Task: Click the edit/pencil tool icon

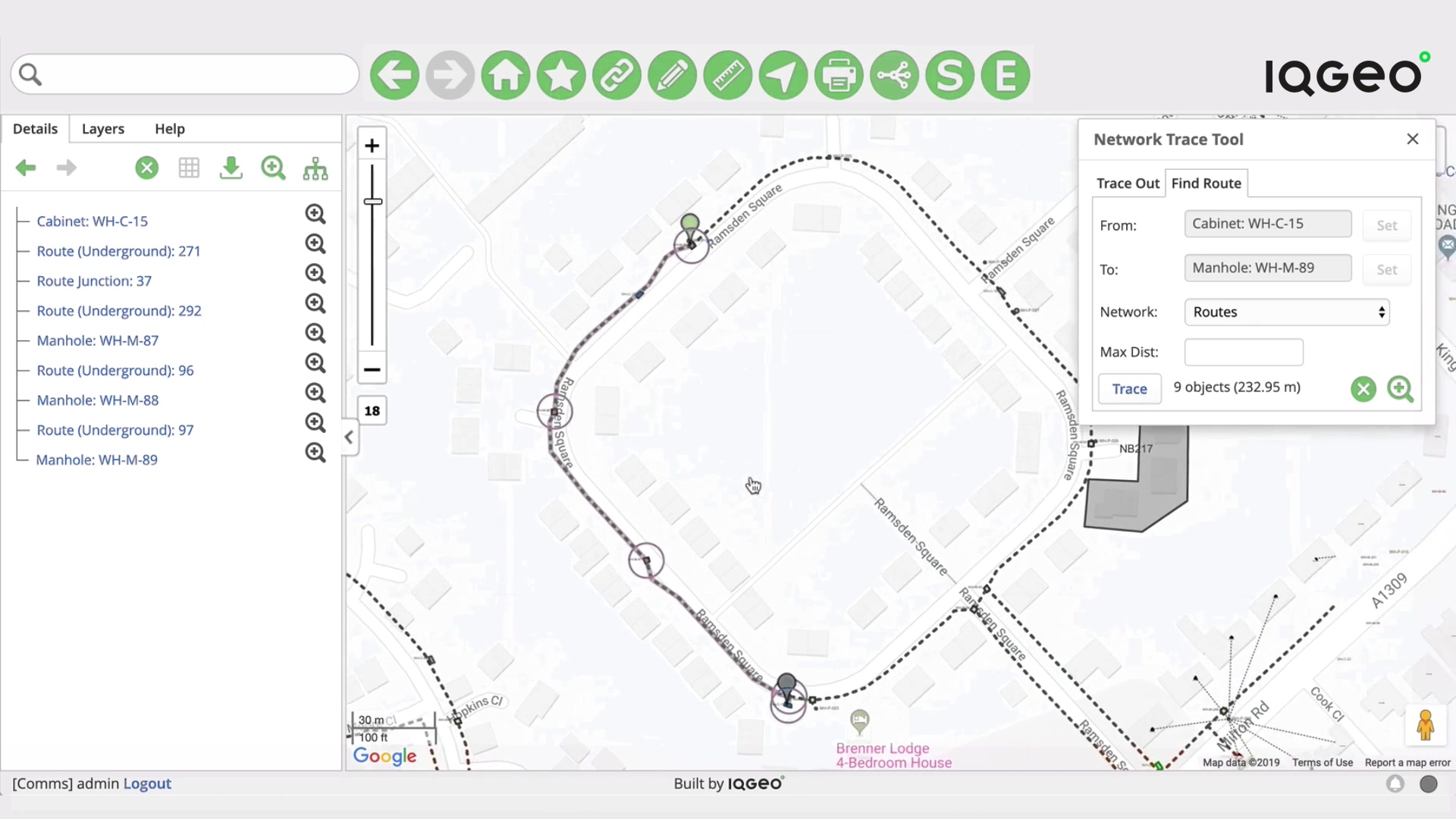Action: point(672,75)
